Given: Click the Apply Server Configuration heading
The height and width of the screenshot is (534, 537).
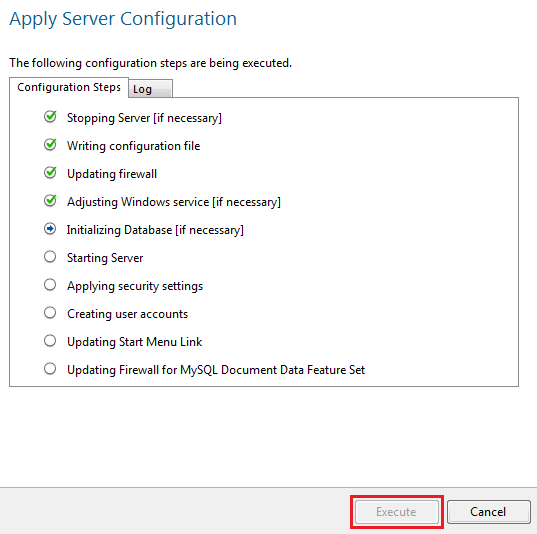Looking at the screenshot, I should pos(123,19).
